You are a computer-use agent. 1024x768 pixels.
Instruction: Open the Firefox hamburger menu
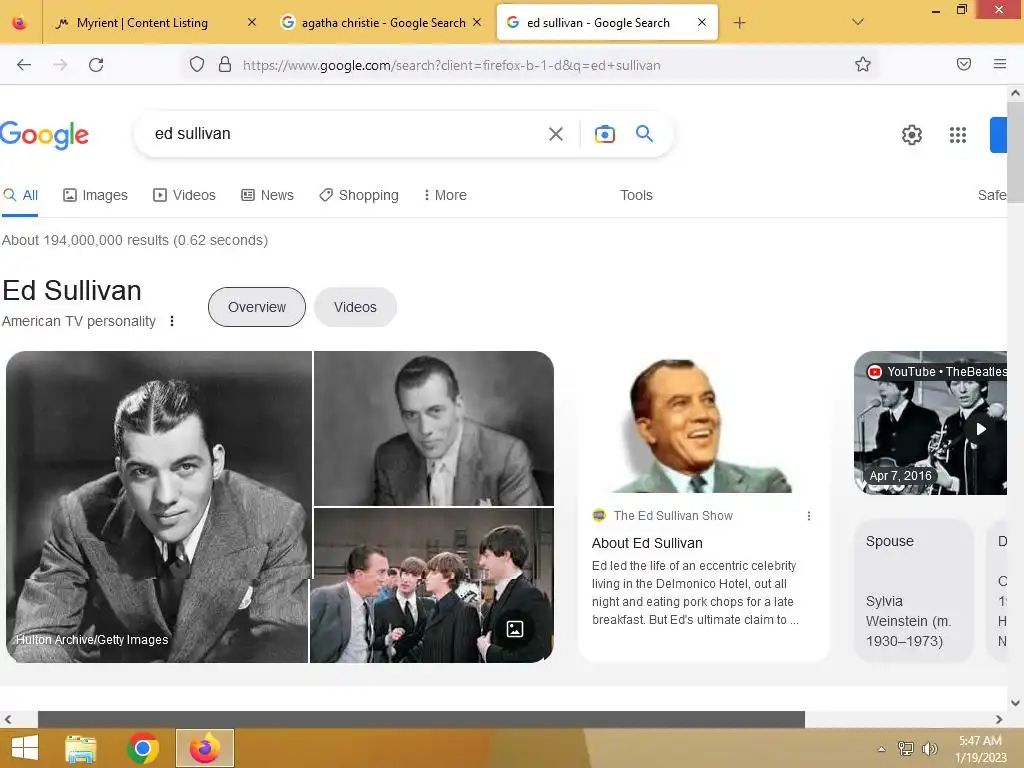(999, 64)
